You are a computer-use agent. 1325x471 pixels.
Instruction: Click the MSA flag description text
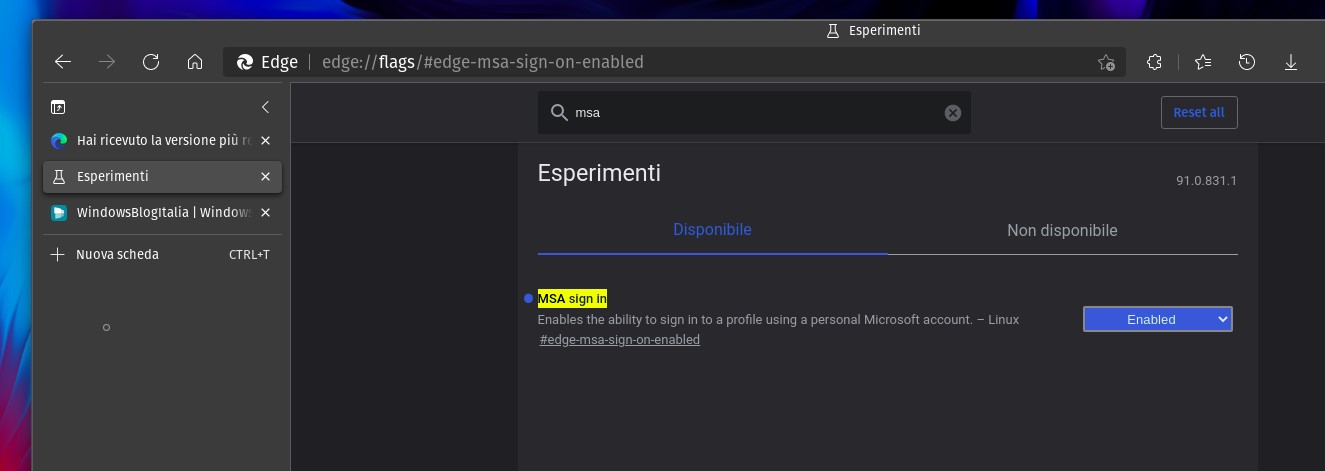(778, 320)
